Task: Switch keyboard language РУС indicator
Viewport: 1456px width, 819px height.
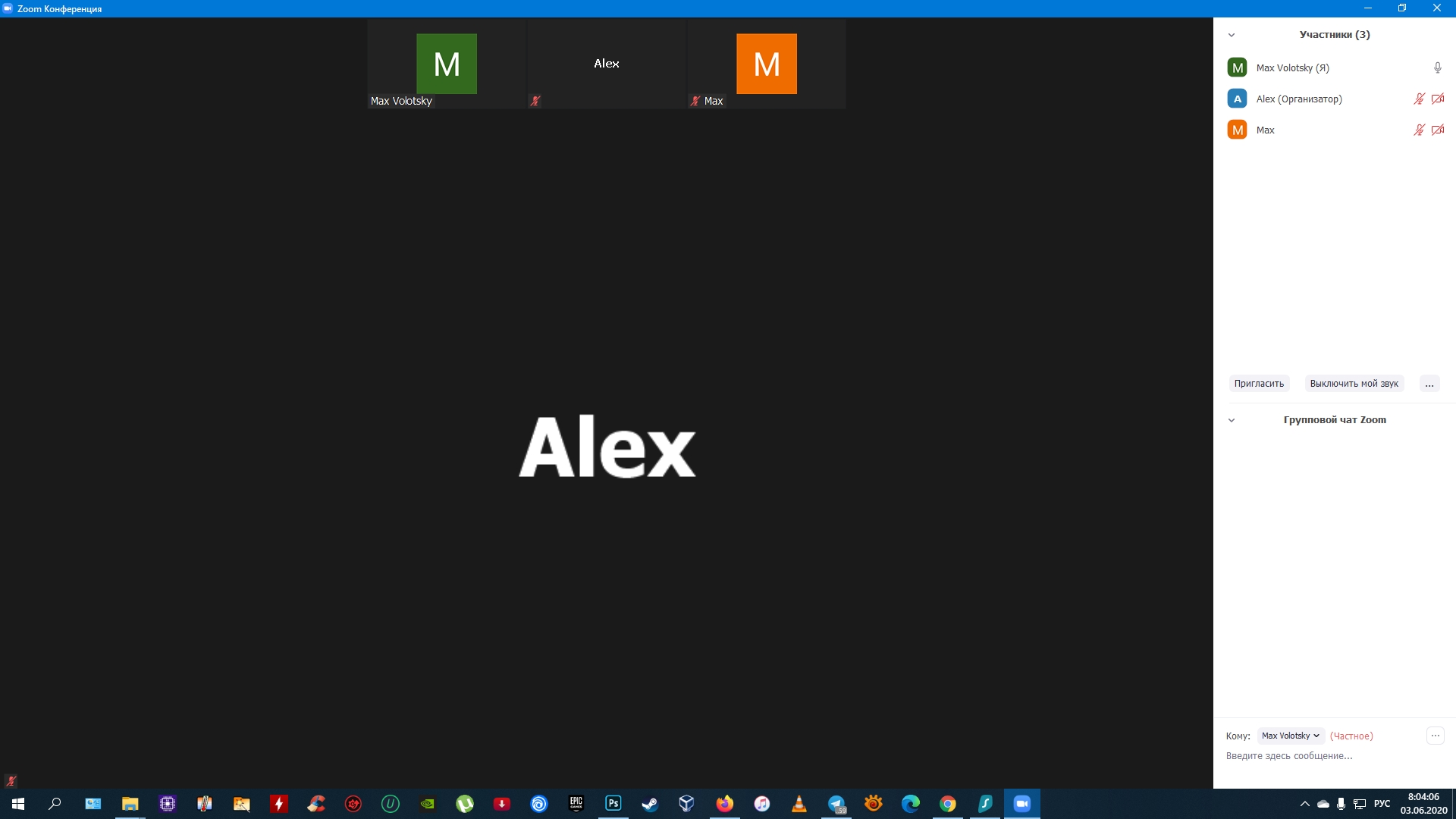Action: pyautogui.click(x=1382, y=804)
